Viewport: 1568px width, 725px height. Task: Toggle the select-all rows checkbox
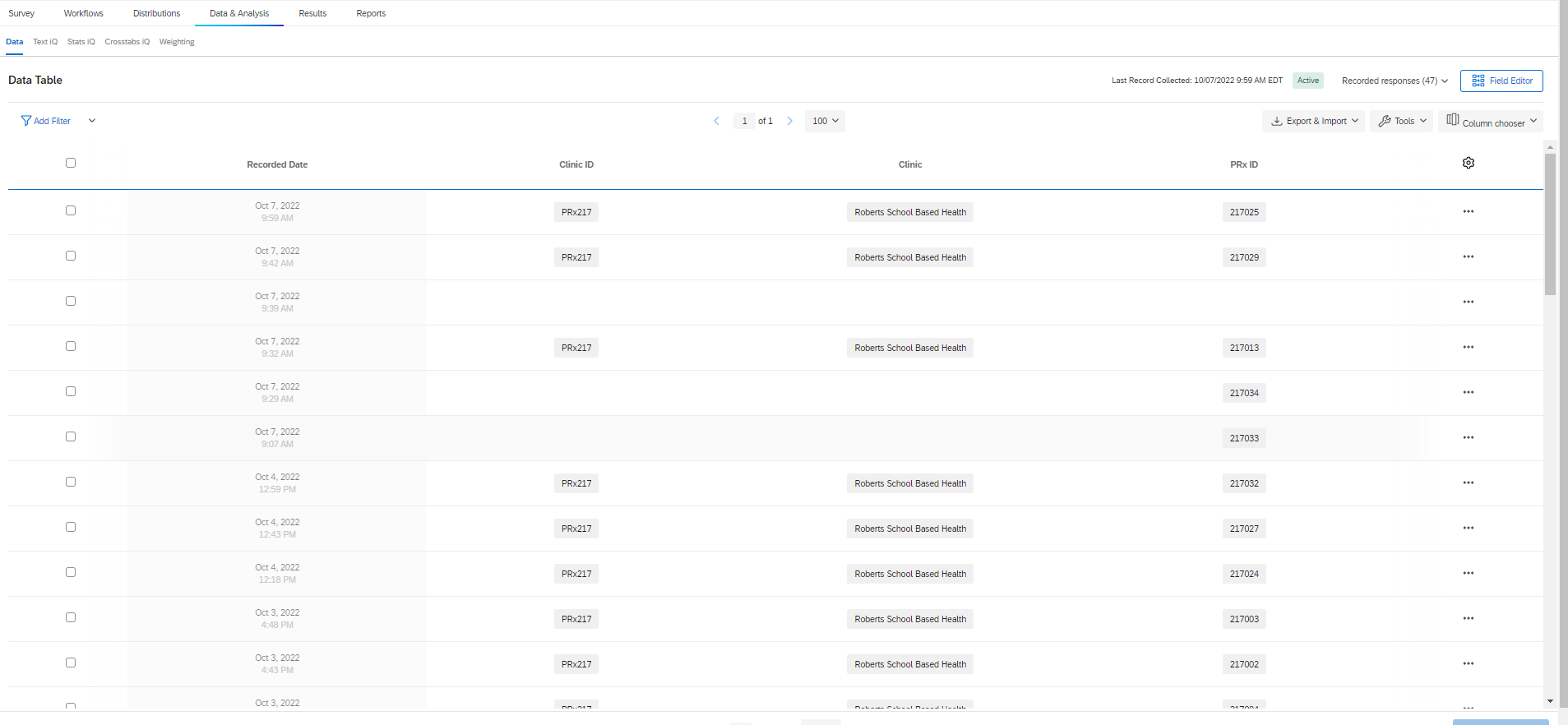(71, 163)
